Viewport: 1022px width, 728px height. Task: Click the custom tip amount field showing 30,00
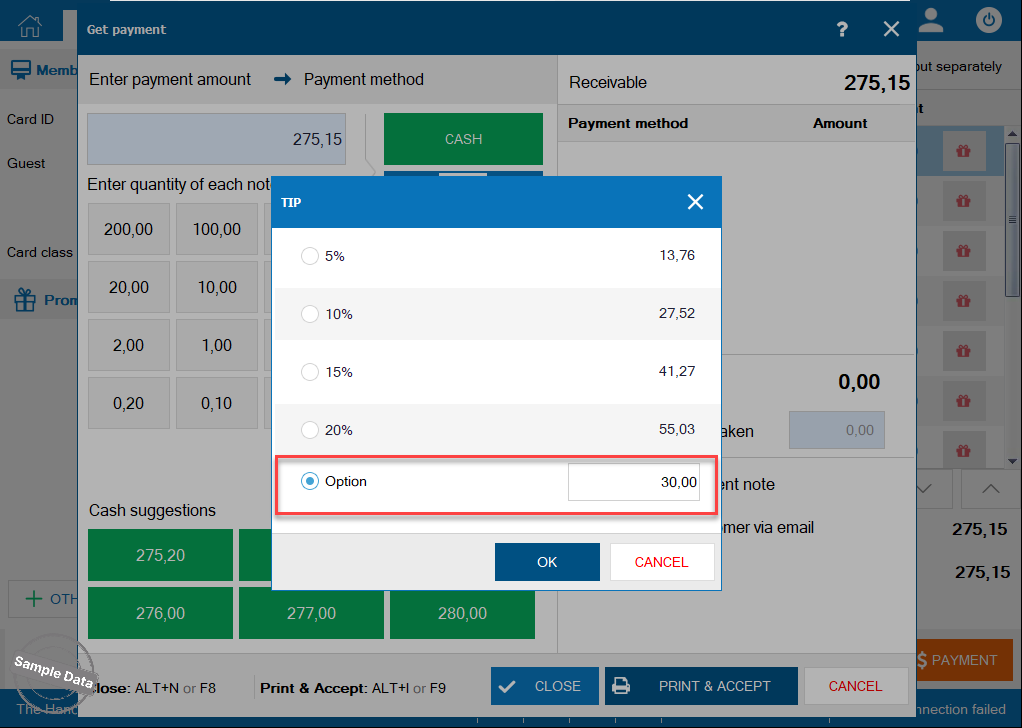pos(634,482)
